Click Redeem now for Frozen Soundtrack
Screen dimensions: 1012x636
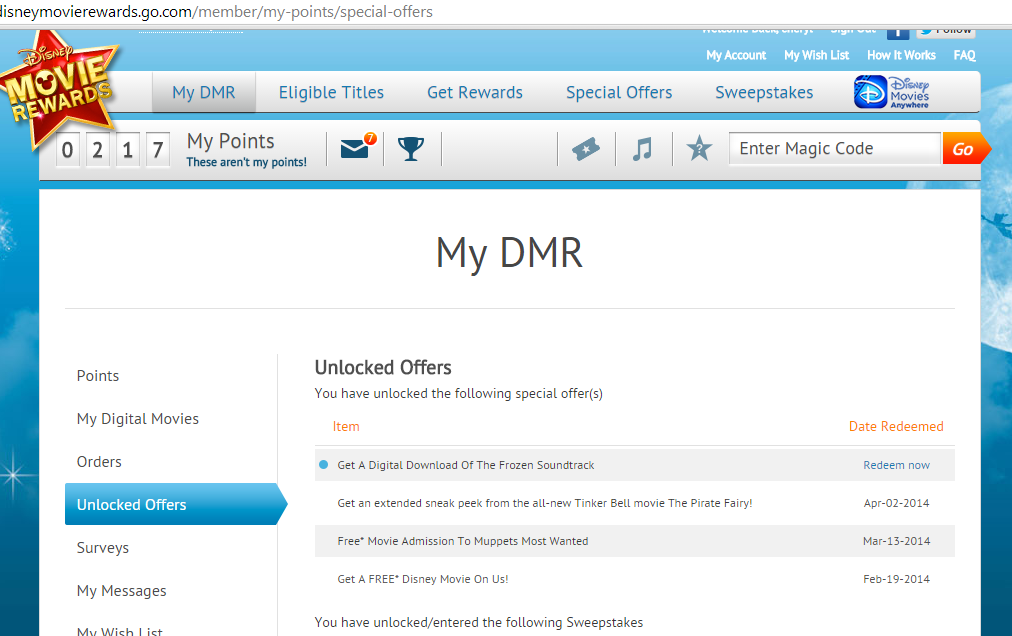896,465
